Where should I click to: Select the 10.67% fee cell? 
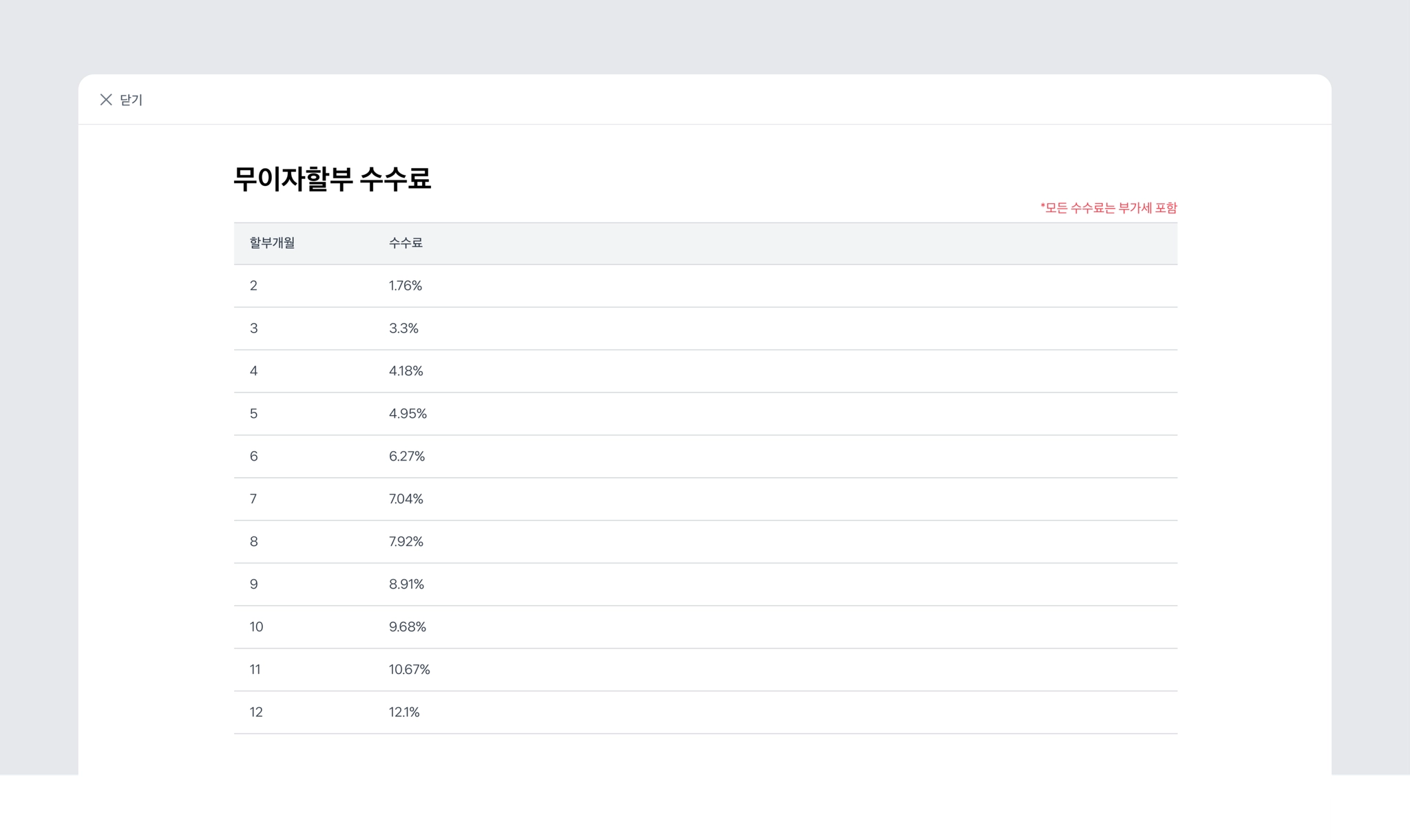409,670
